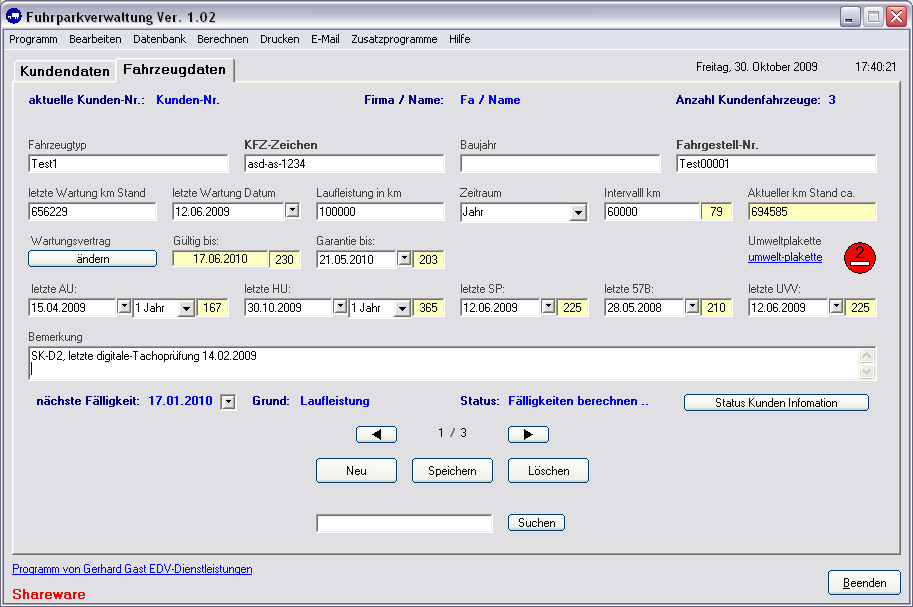Open the nächste Fälligkeit dropdown arrow
This screenshot has width=913, height=607.
228,402
